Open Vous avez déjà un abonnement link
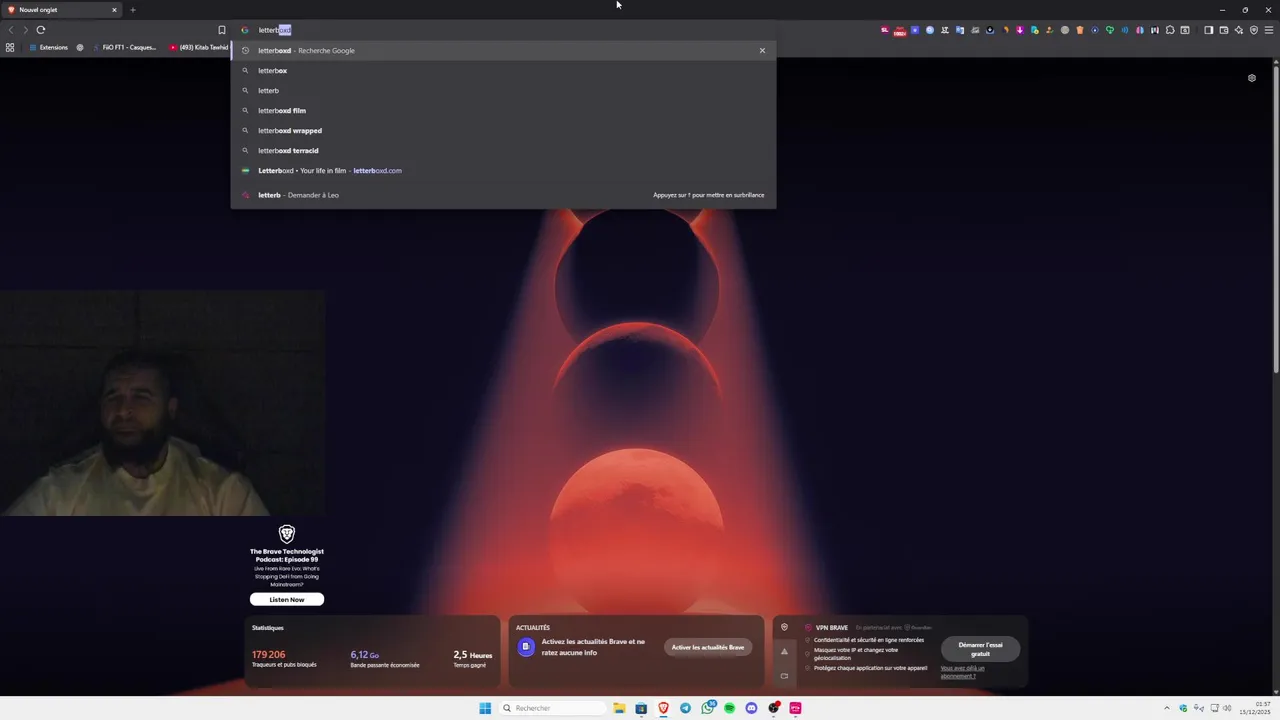1280x720 pixels. tap(962, 672)
